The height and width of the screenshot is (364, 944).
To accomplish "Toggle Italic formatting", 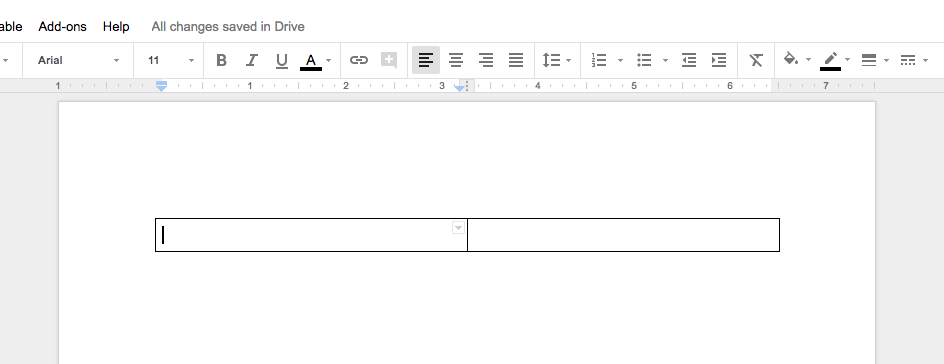I will (252, 60).
